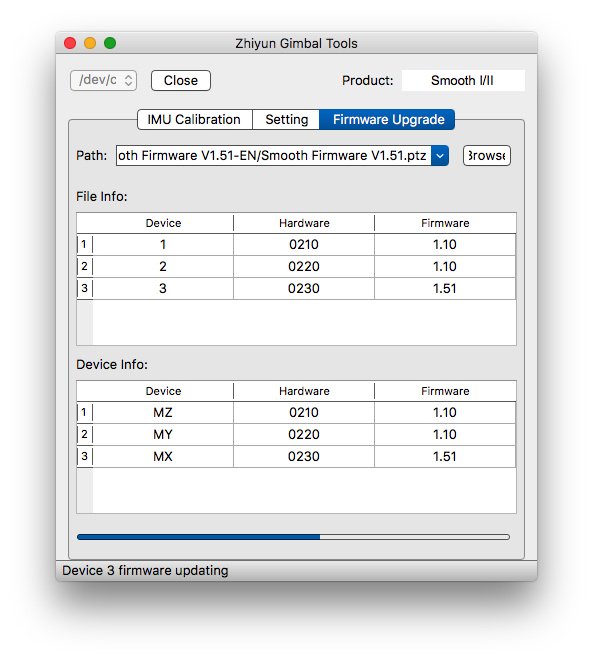Screen dimensions: 593x661
Task: Select device cell 3 in File Info
Action: tap(163, 288)
